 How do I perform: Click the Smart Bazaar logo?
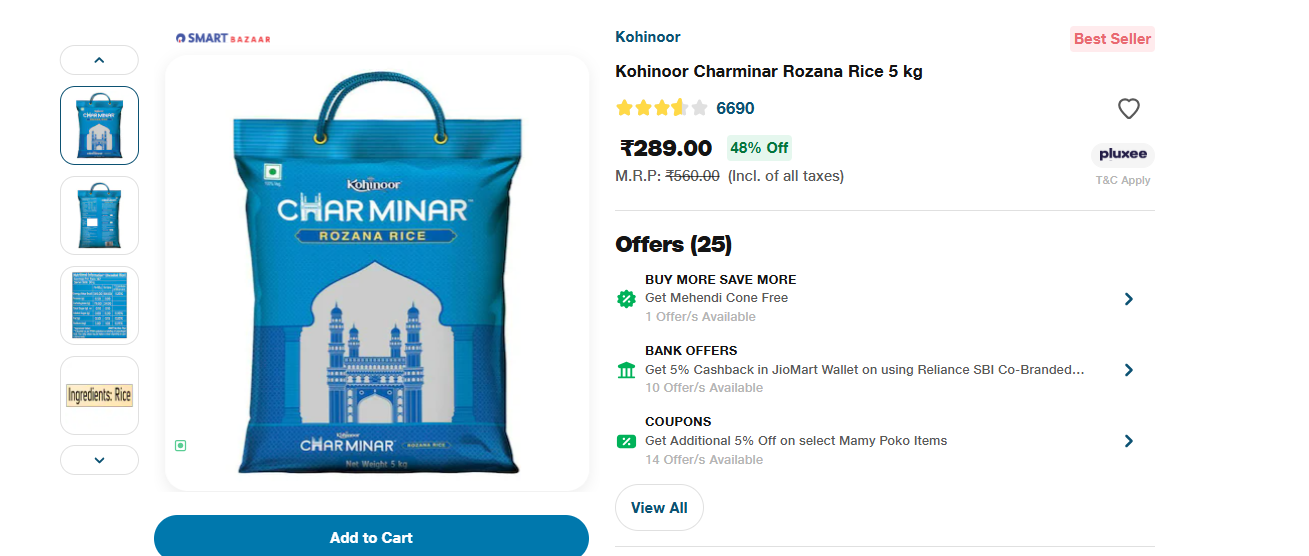pos(223,38)
